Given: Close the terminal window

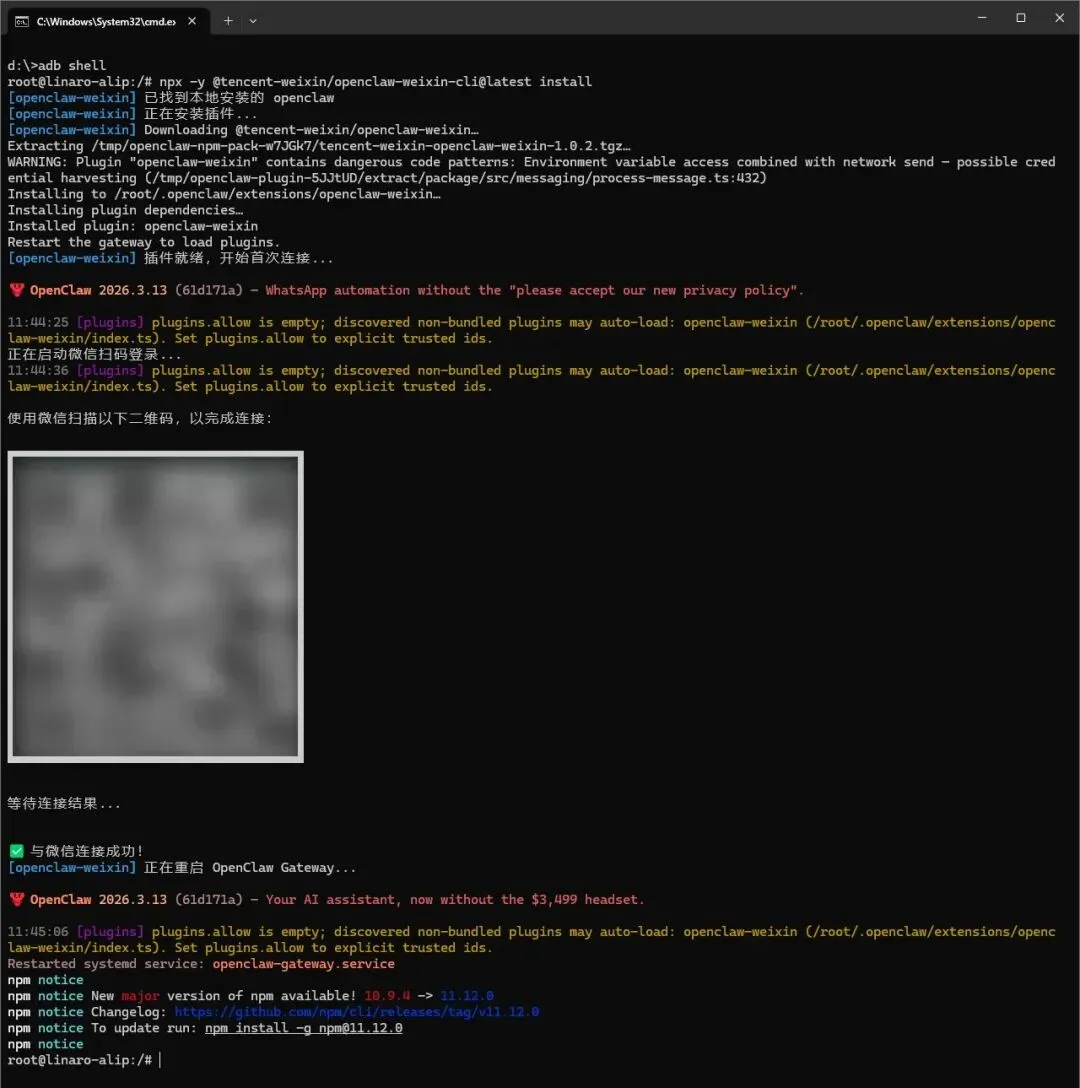Looking at the screenshot, I should point(1060,18).
